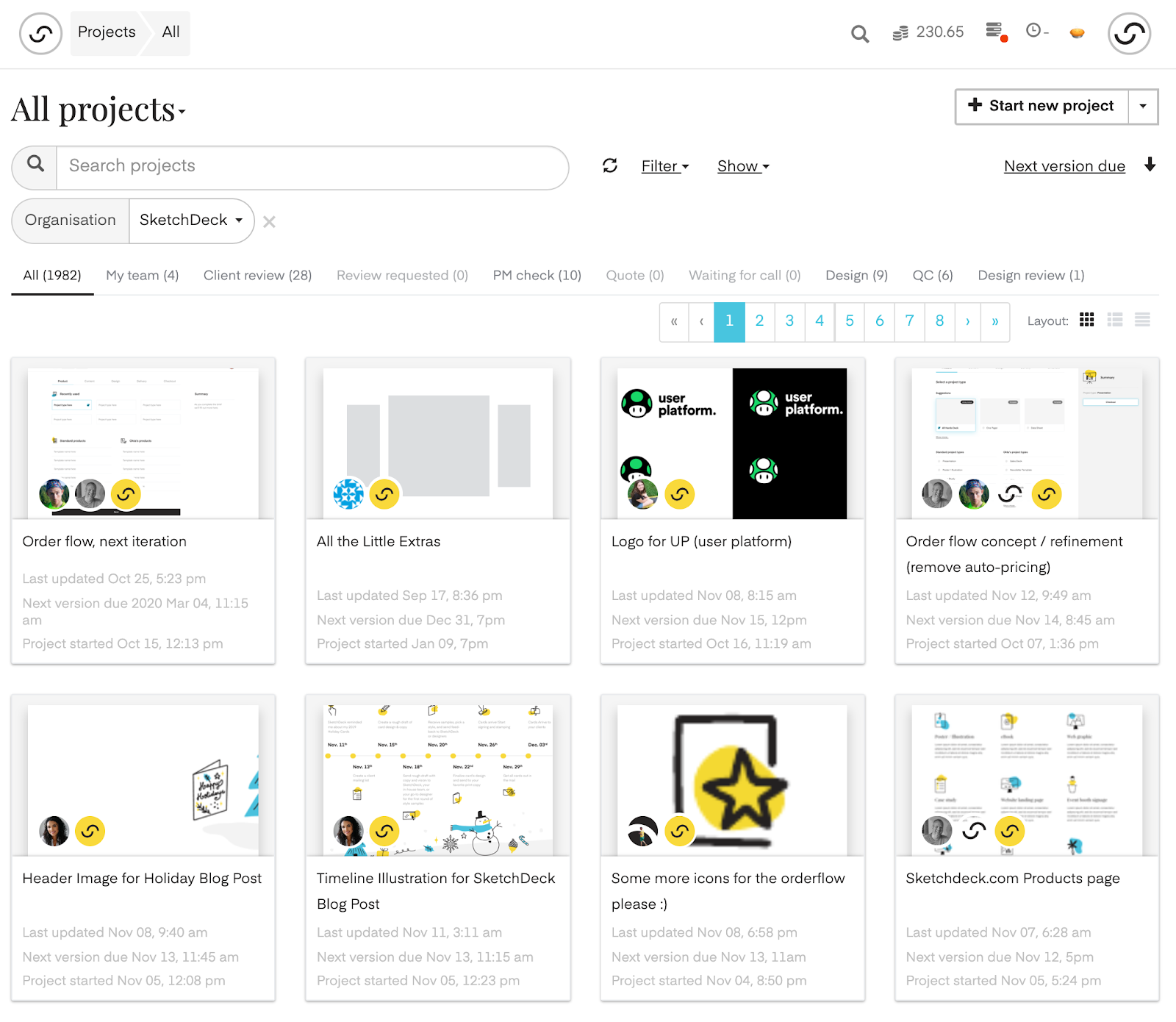Select the Waiting for call (0) tab
This screenshot has height=1022, width=1176.
pos(745,275)
